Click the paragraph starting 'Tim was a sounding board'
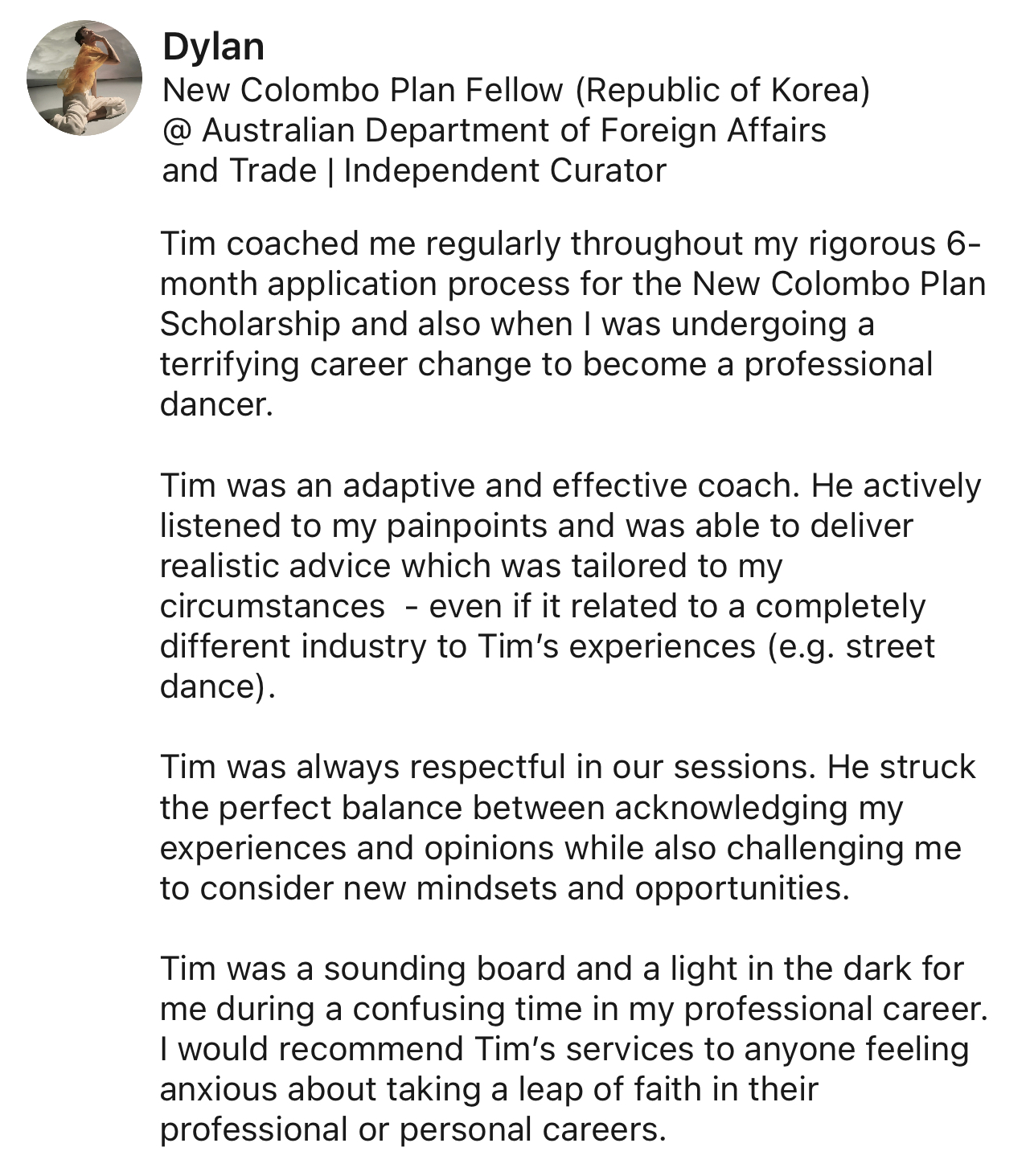Image resolution: width=1030 pixels, height=1176 pixels. point(573,1049)
